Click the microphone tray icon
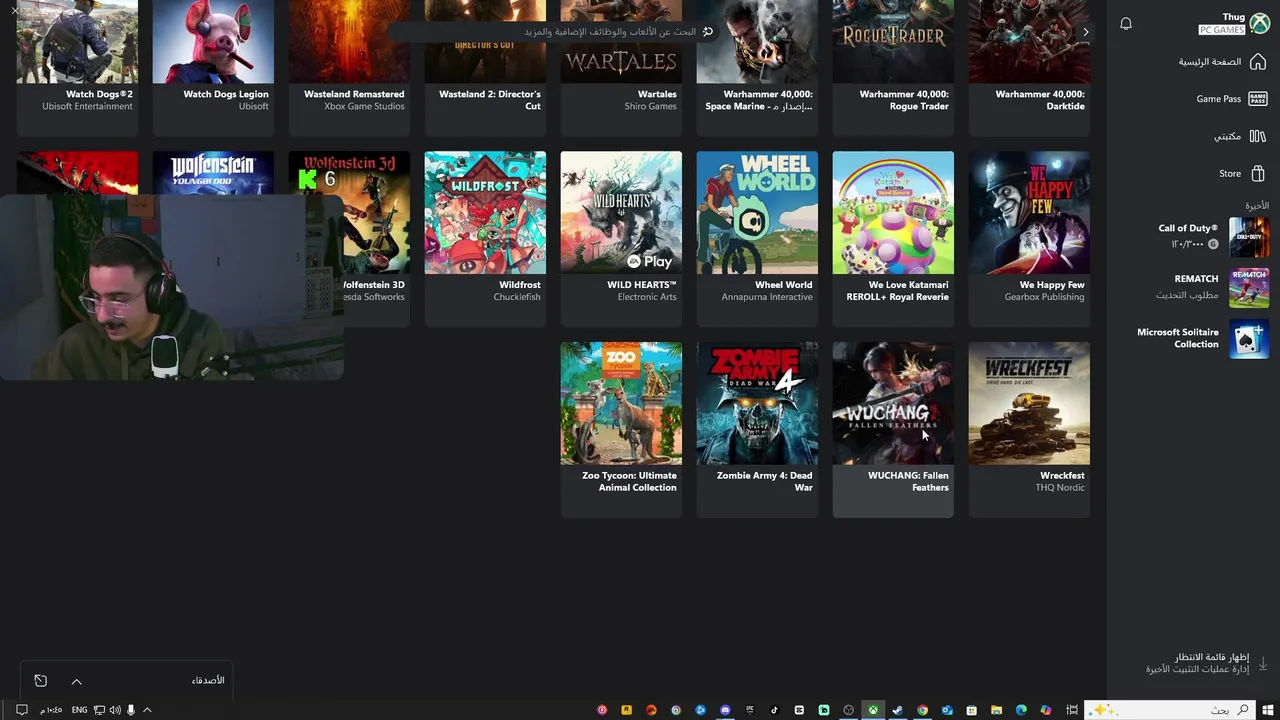The image size is (1280, 720). pyautogui.click(x=131, y=710)
